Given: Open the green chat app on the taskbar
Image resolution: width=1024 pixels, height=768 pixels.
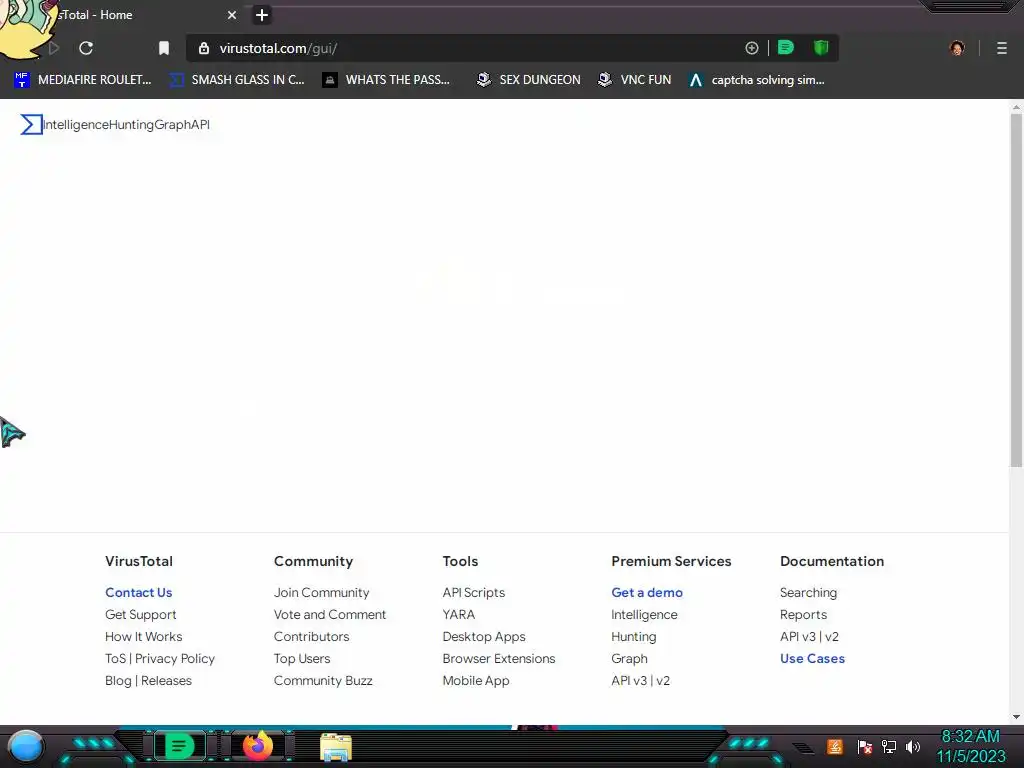Looking at the screenshot, I should (179, 746).
